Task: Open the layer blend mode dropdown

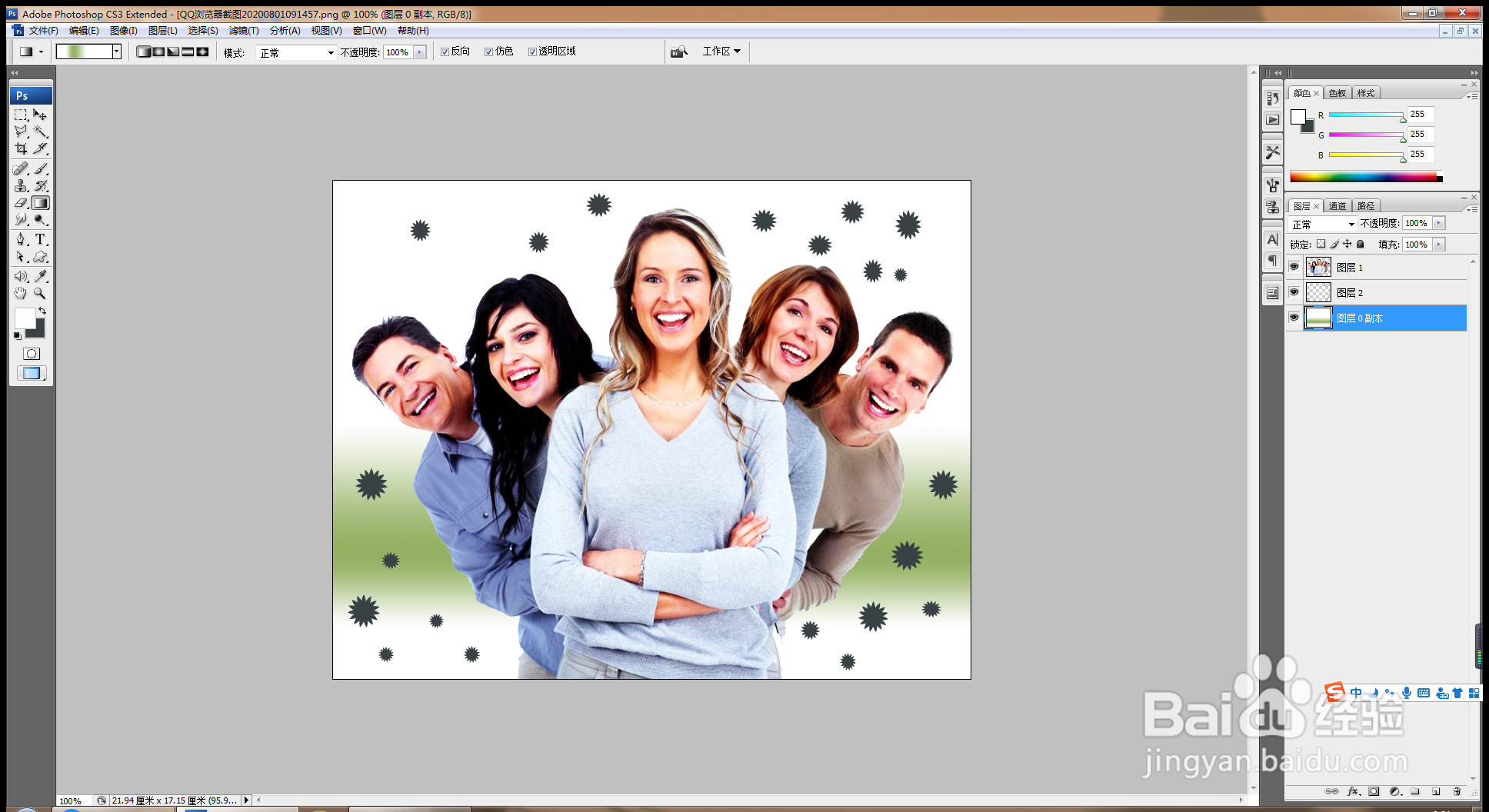Action: [1322, 224]
